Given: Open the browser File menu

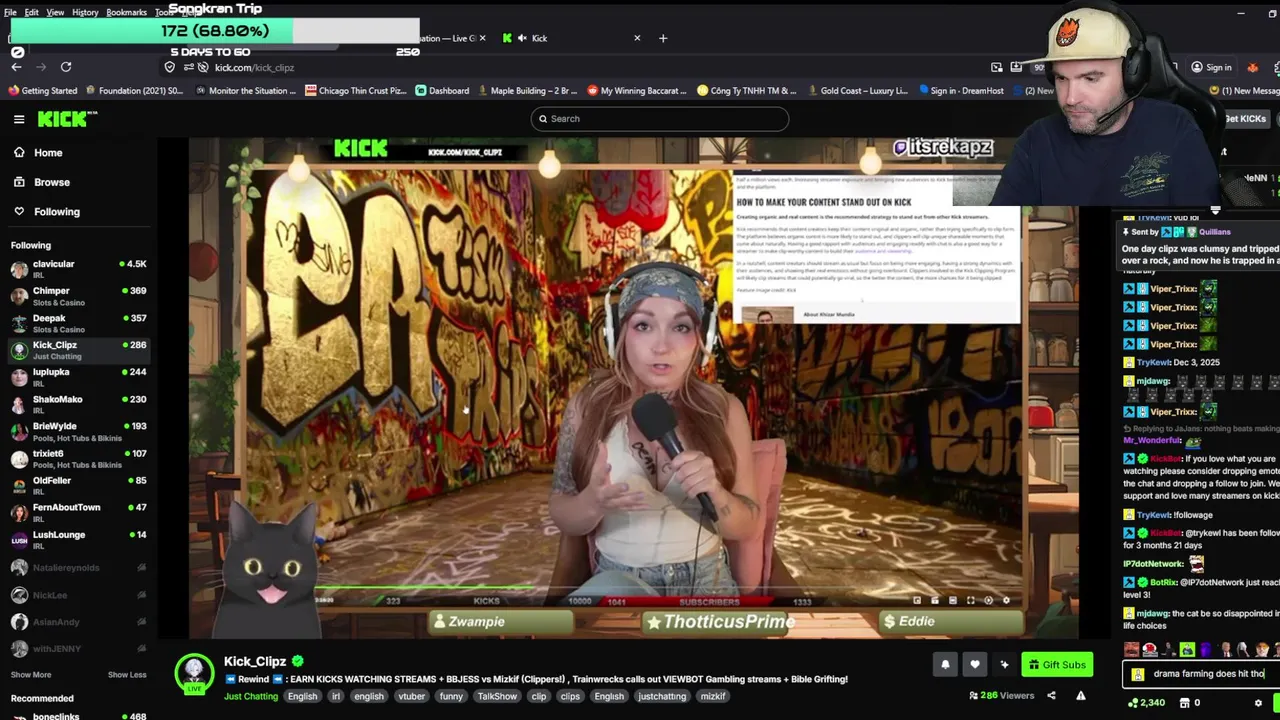Looking at the screenshot, I should click(10, 12).
